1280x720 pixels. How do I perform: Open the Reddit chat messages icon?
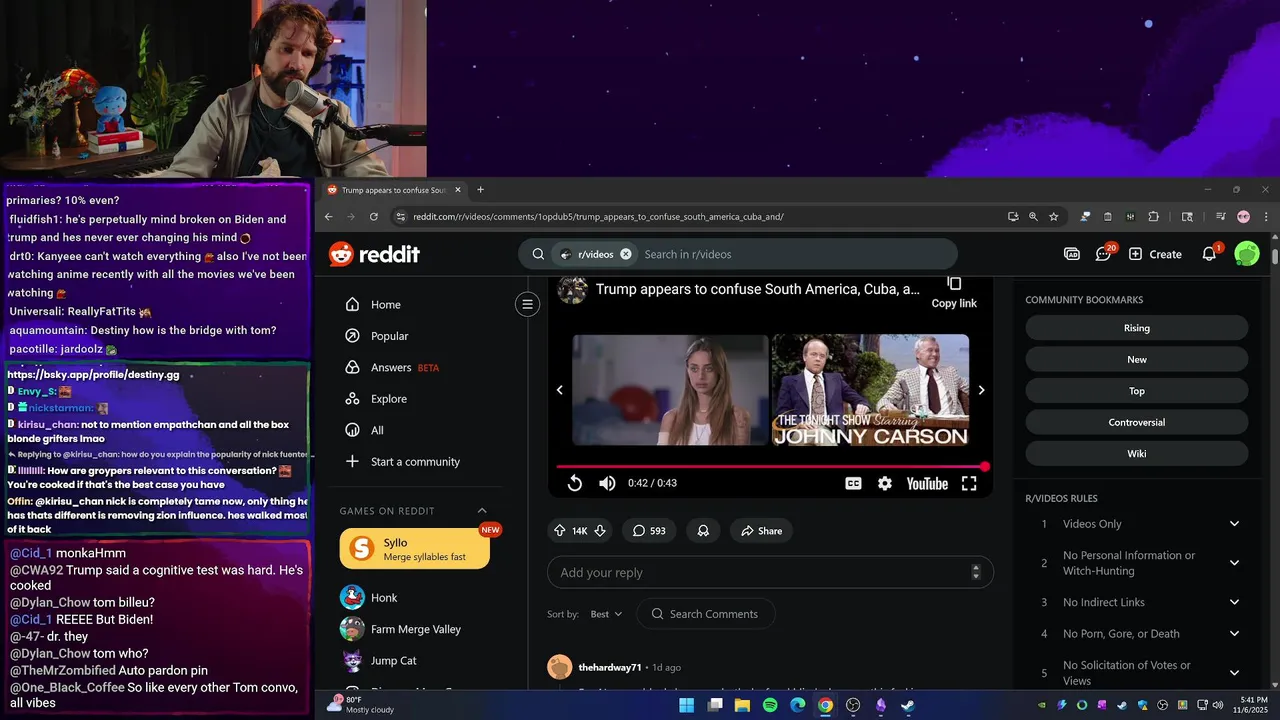(1104, 254)
